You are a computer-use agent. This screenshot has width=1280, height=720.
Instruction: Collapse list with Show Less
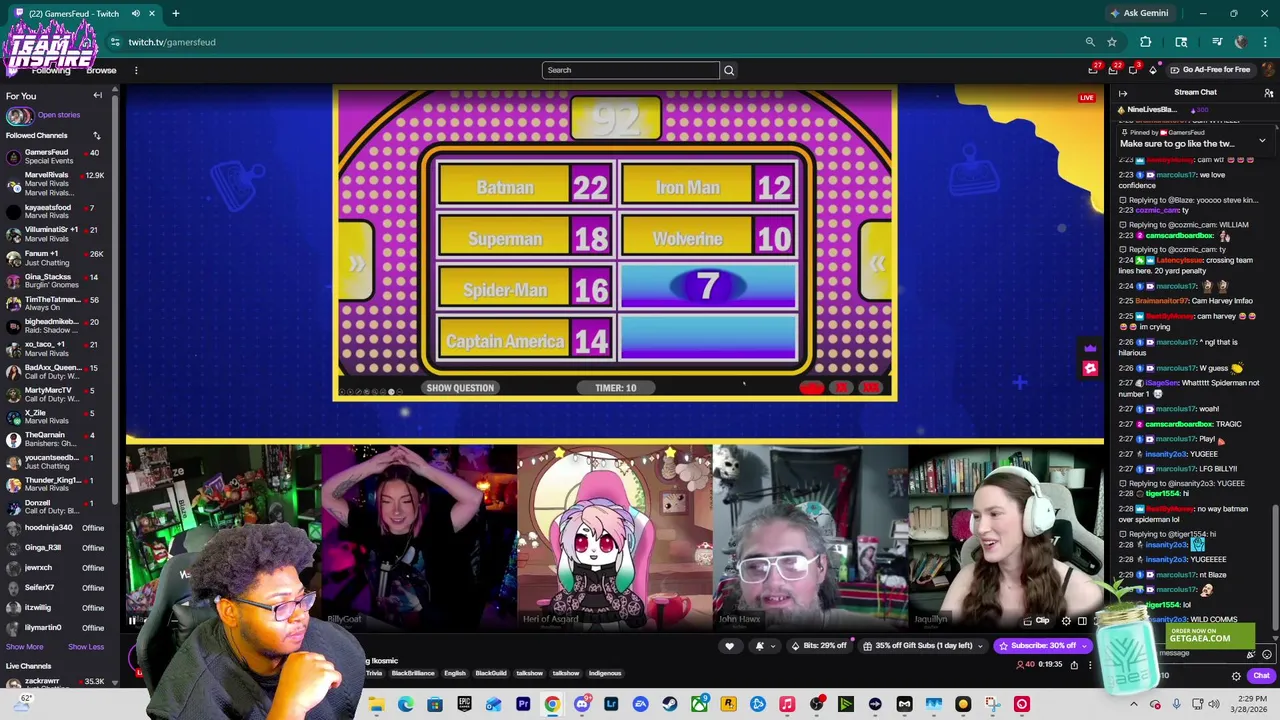[x=86, y=647]
